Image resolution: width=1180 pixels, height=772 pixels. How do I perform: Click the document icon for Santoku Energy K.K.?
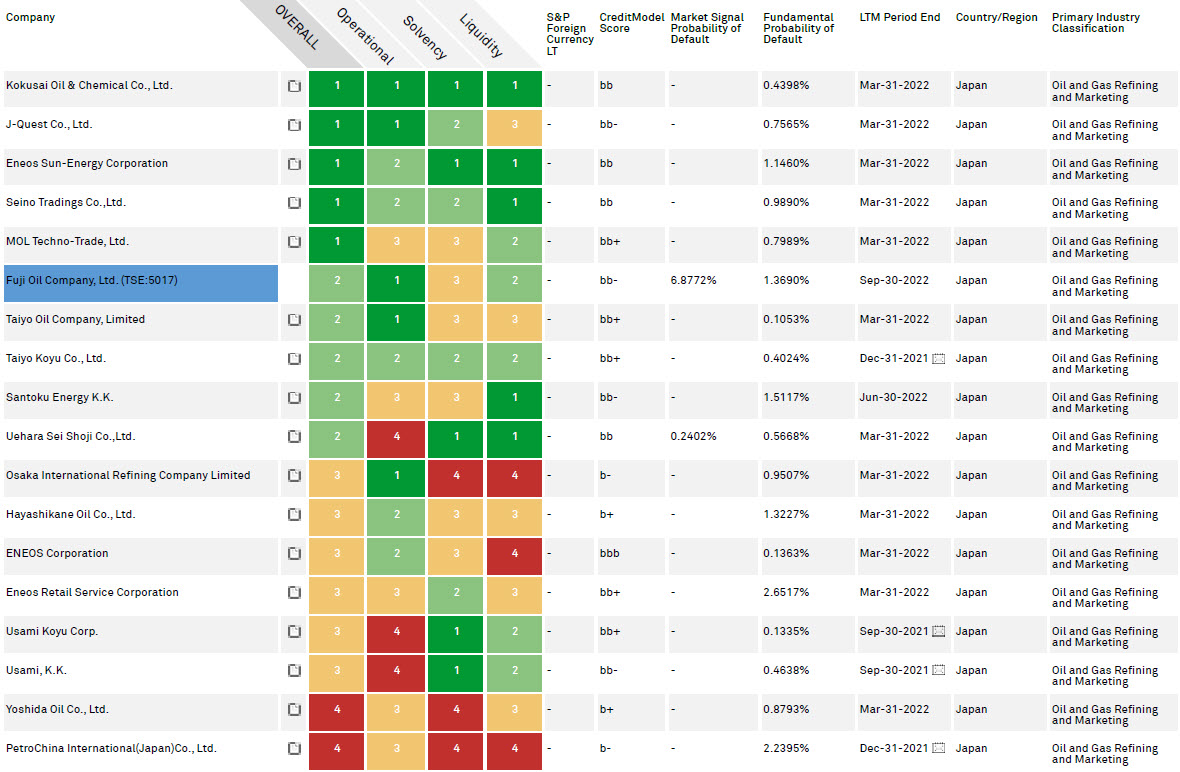point(294,398)
